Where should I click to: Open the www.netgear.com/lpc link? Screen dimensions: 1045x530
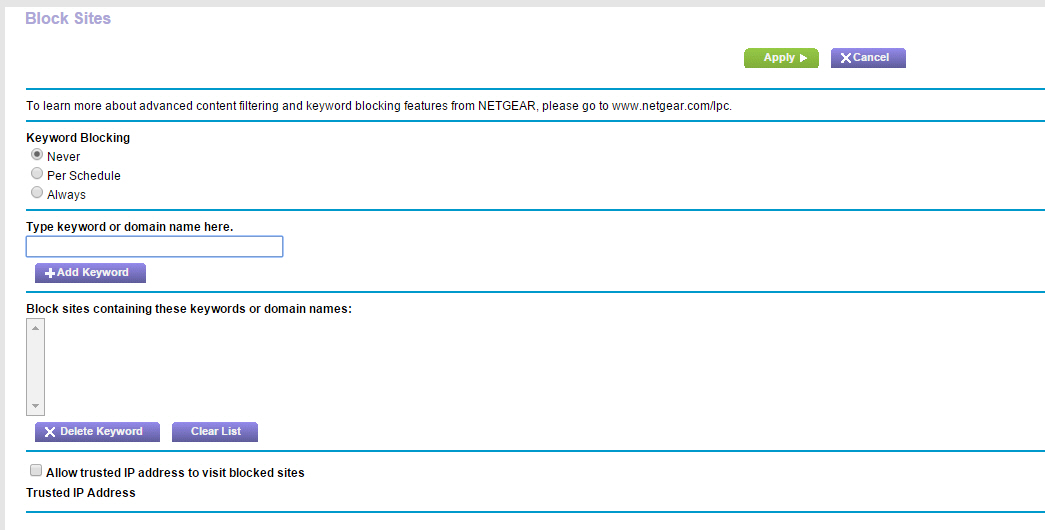point(671,105)
